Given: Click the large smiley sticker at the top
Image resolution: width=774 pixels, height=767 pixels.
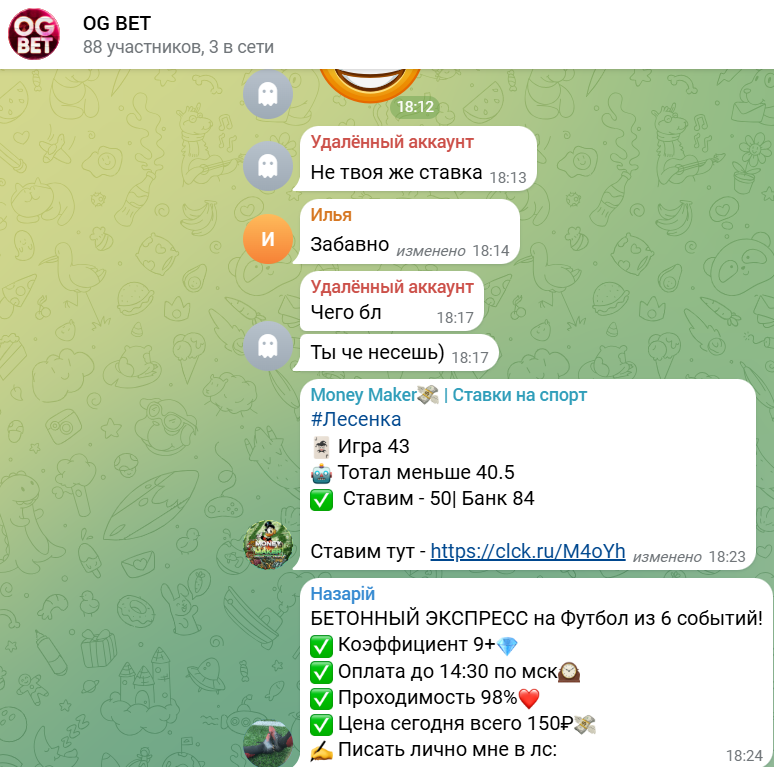Looking at the screenshot, I should coord(370,86).
